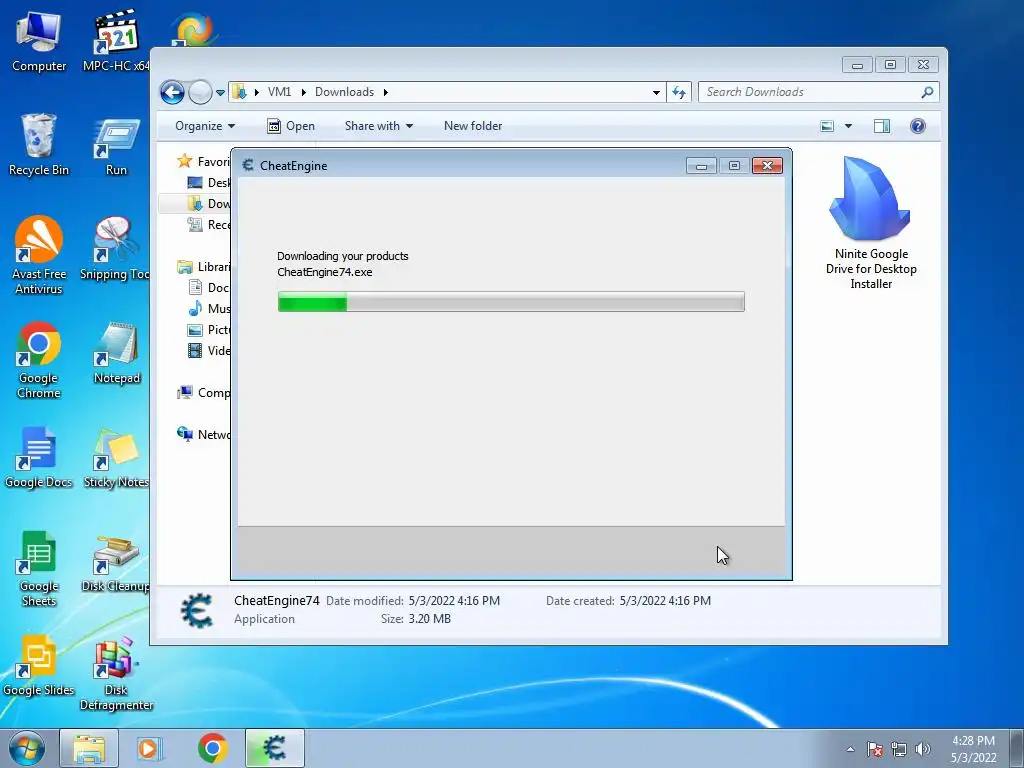
Task: Open Google Chrome from the taskbar
Action: pyautogui.click(x=213, y=748)
